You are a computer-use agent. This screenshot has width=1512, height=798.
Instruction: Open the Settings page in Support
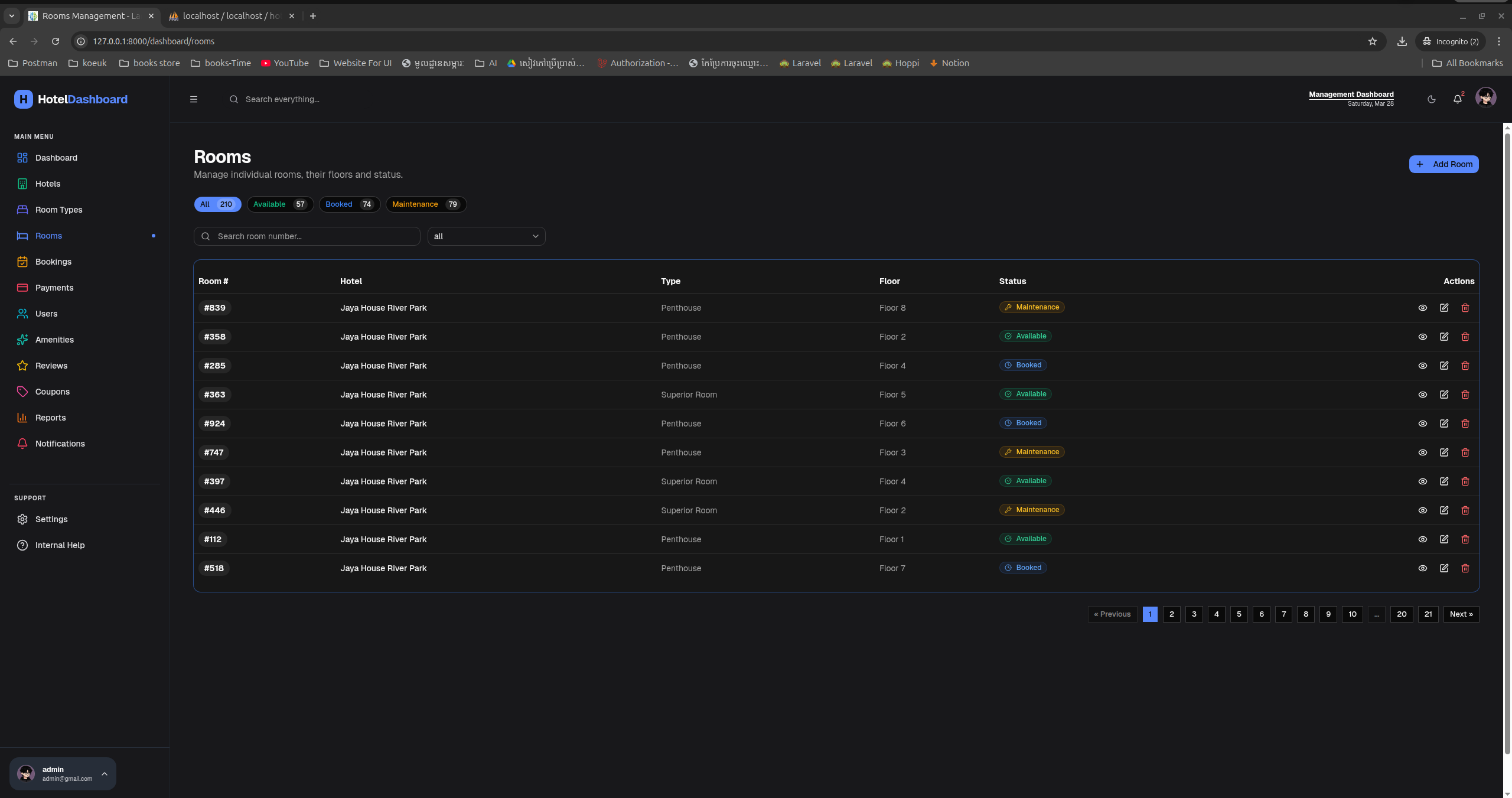tap(85, 519)
